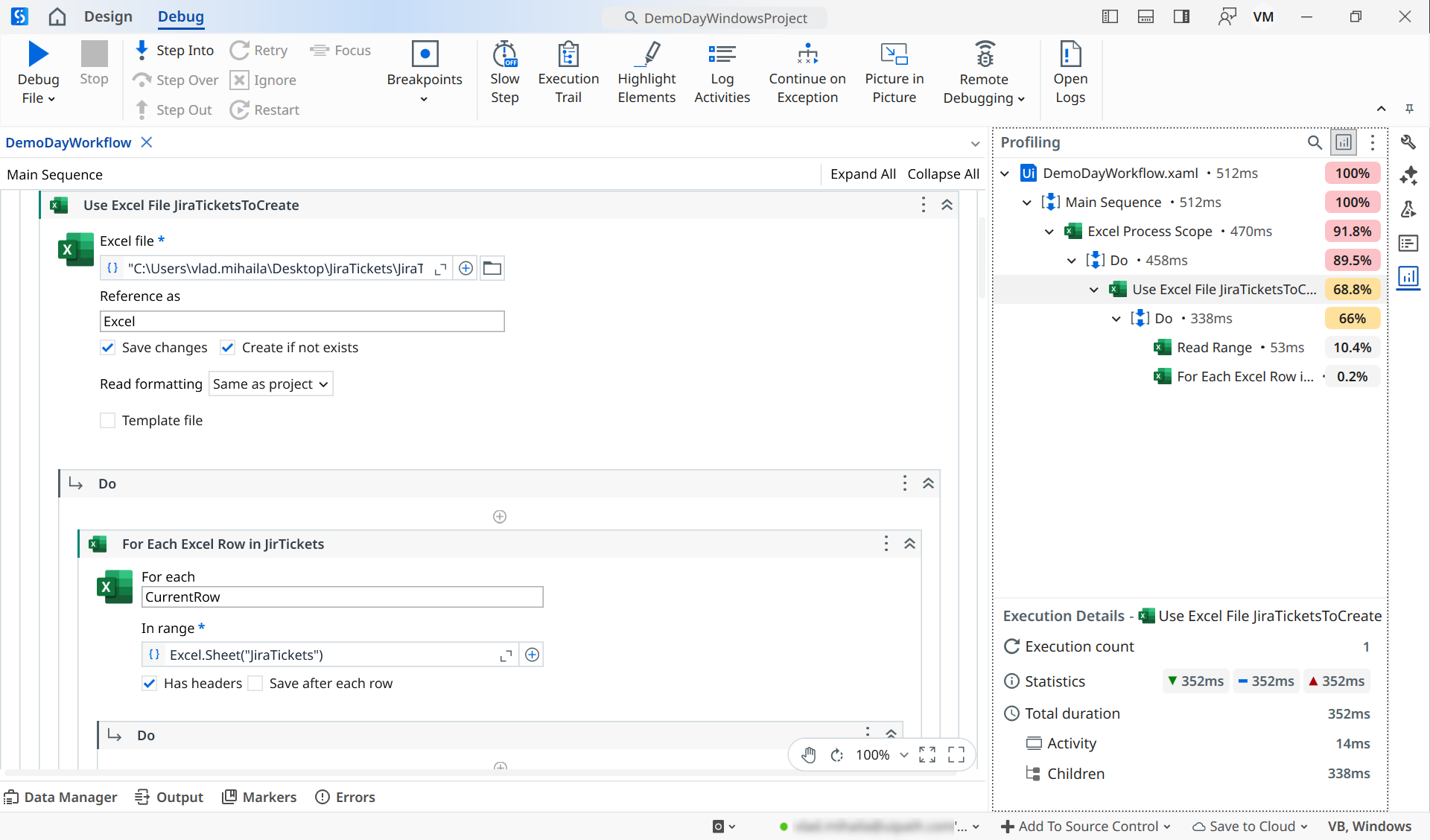The image size is (1430, 840).
Task: Toggle Log Activities
Action: [722, 72]
